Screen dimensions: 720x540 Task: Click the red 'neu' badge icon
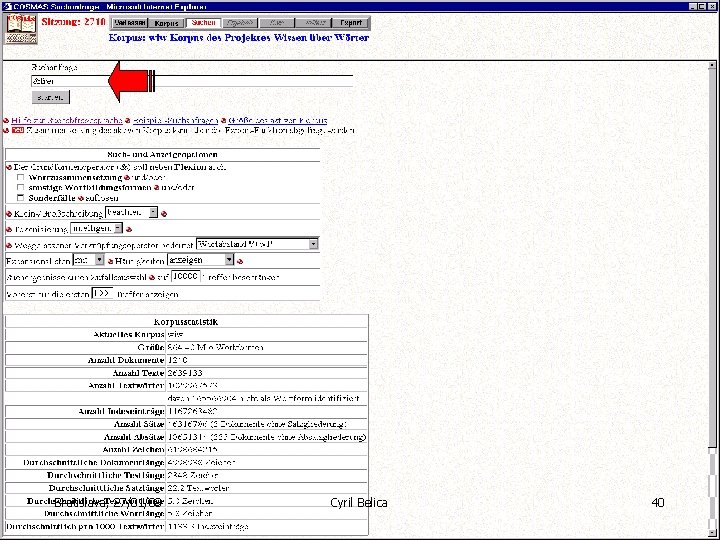[18, 130]
